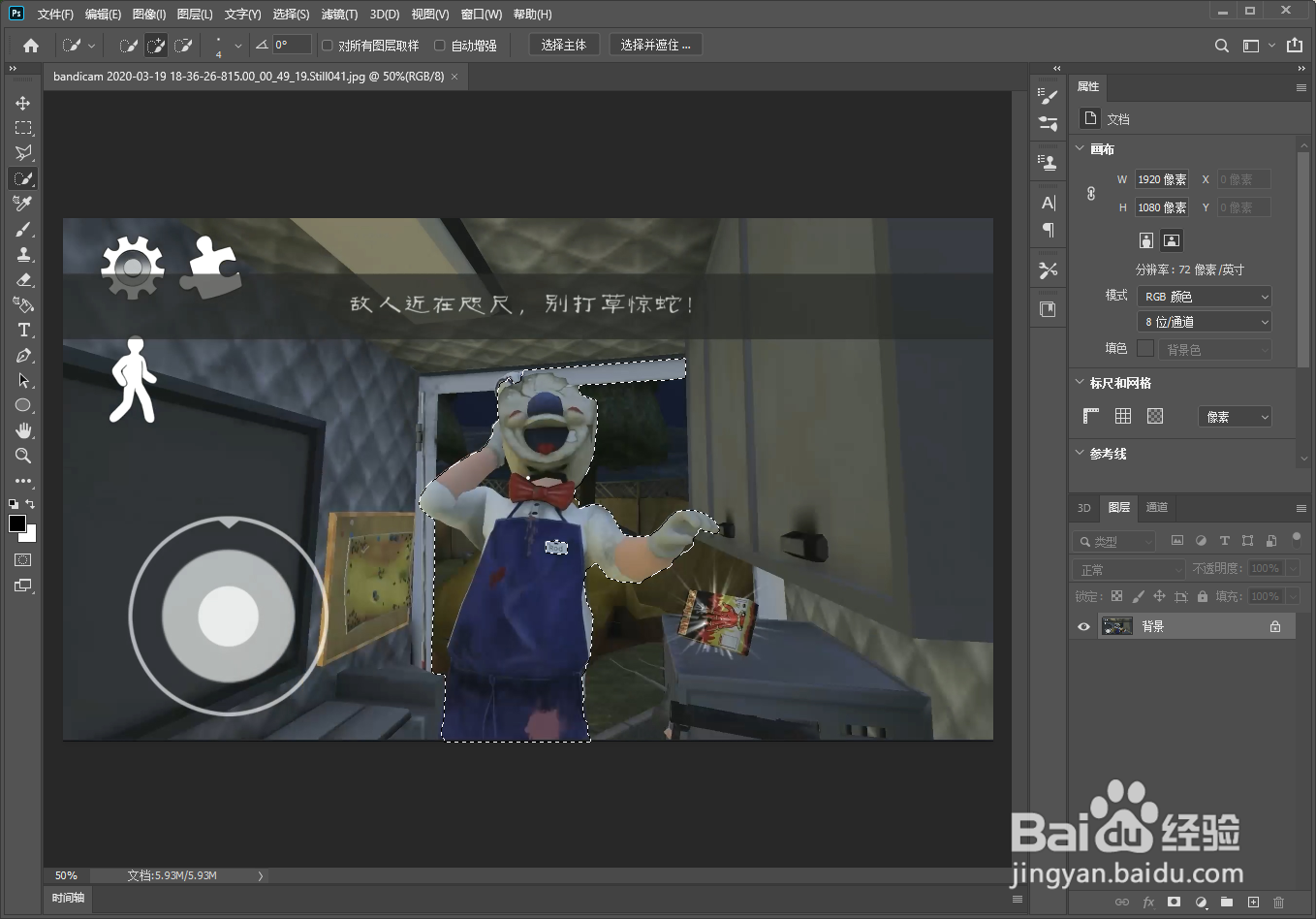Select the Rectangular Marquee tool
Image resolution: width=1316 pixels, height=919 pixels.
pyautogui.click(x=23, y=128)
